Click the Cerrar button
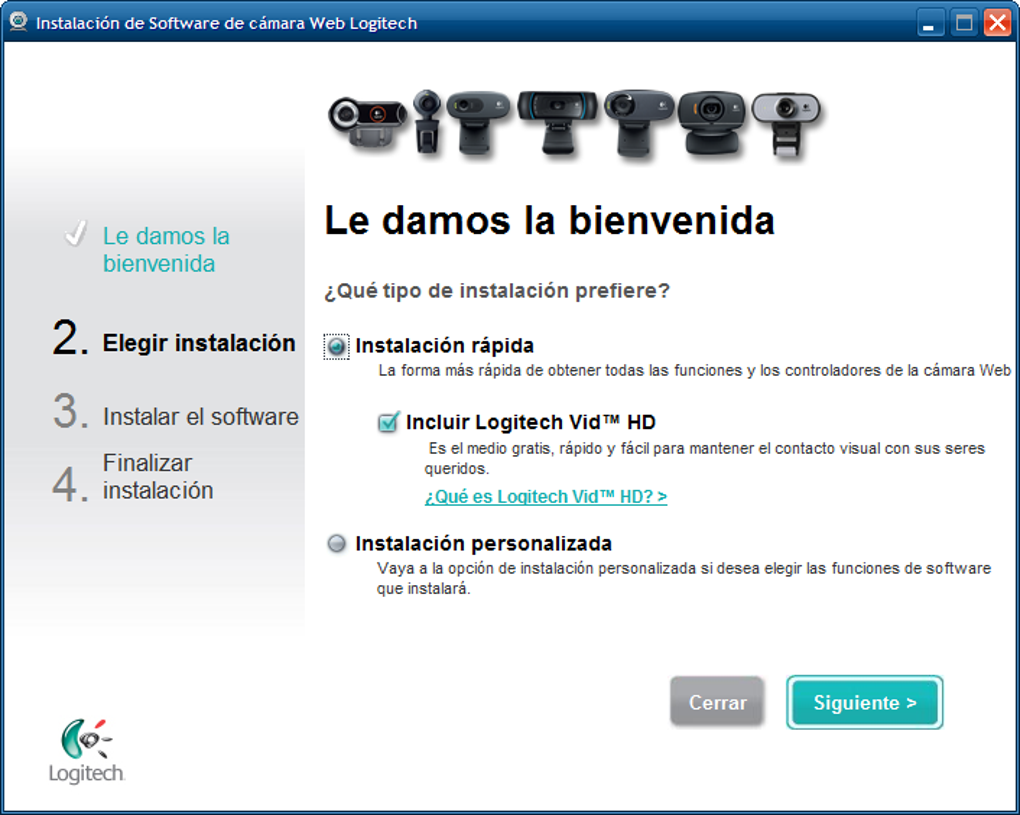The height and width of the screenshot is (815, 1020). pyautogui.click(x=717, y=701)
